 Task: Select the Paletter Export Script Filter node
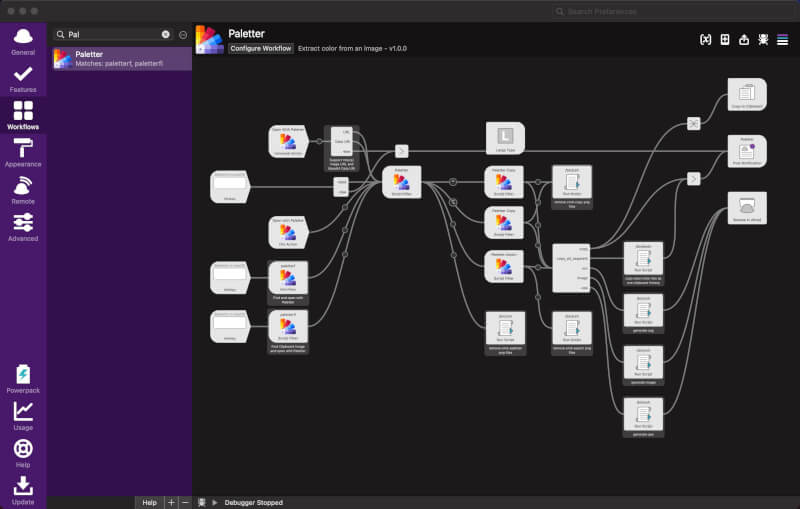coord(504,267)
